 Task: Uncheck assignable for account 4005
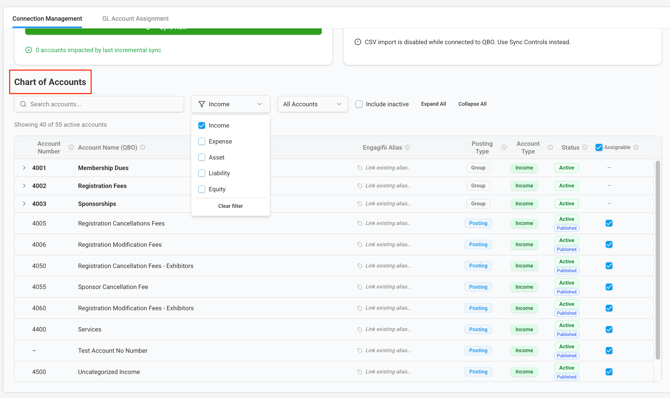(x=609, y=223)
